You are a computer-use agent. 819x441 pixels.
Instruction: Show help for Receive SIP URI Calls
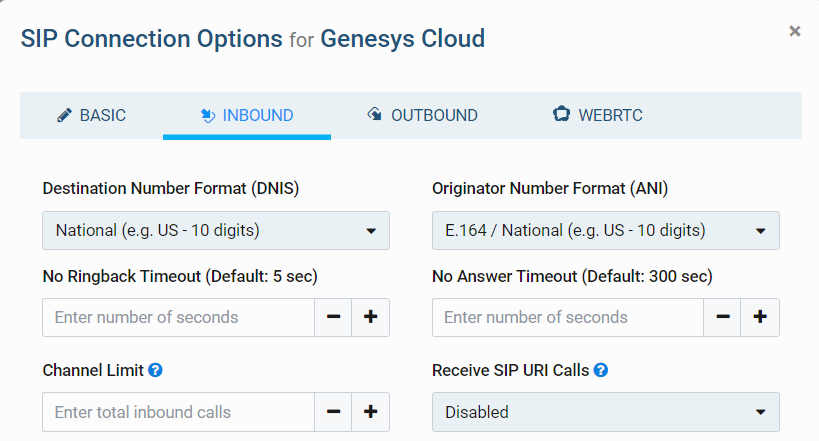tap(601, 370)
